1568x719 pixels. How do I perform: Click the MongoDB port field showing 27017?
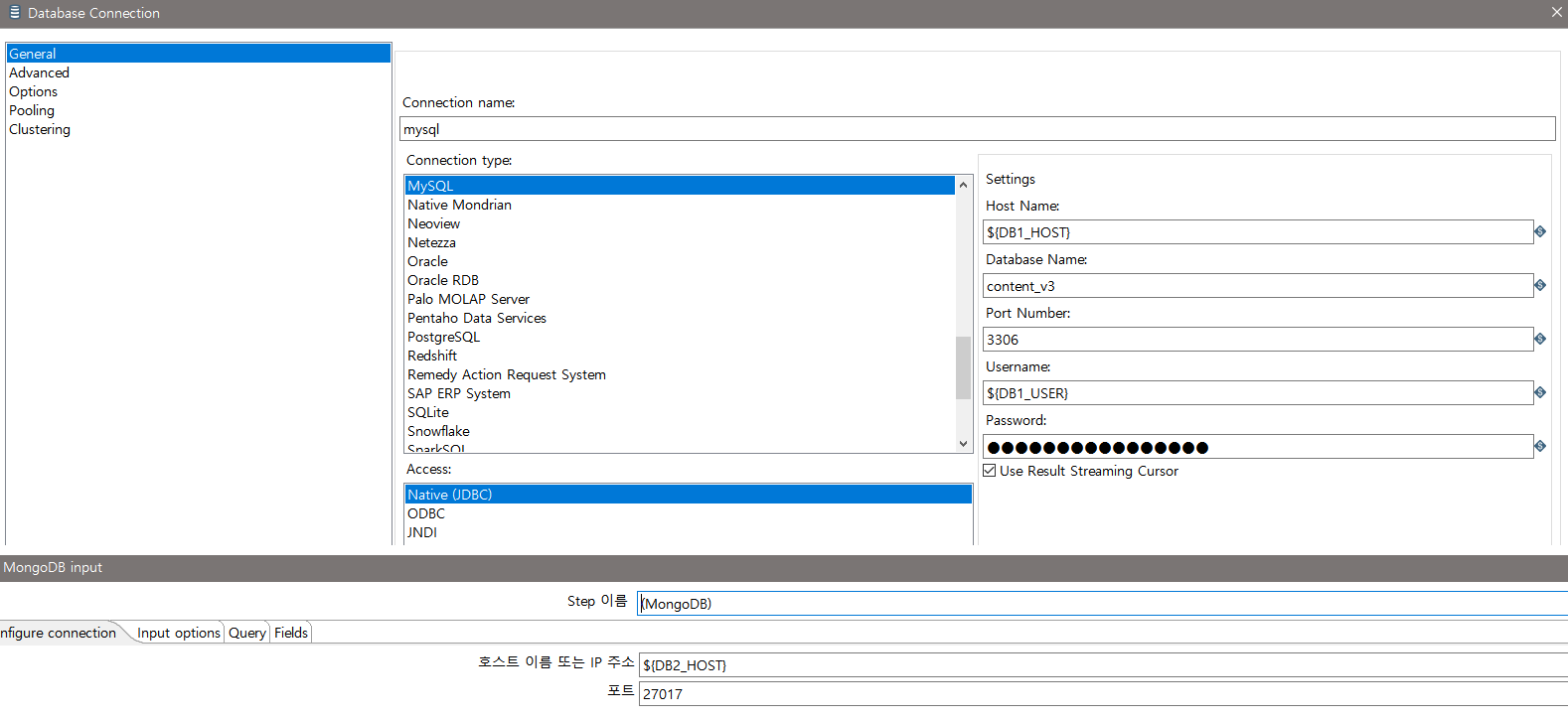click(x=1103, y=694)
